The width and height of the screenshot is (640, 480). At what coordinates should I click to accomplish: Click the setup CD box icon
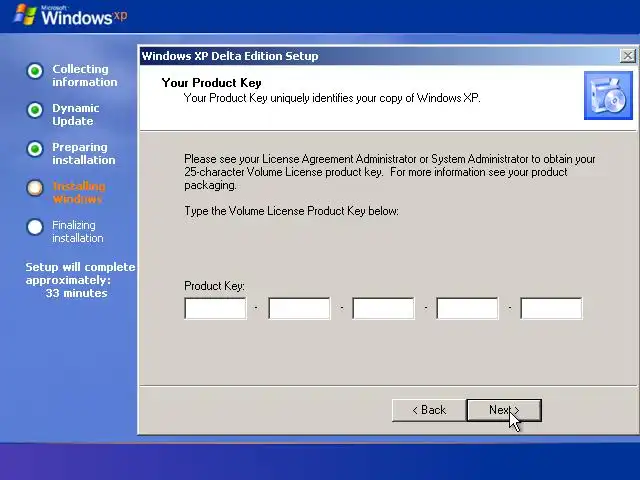[608, 96]
